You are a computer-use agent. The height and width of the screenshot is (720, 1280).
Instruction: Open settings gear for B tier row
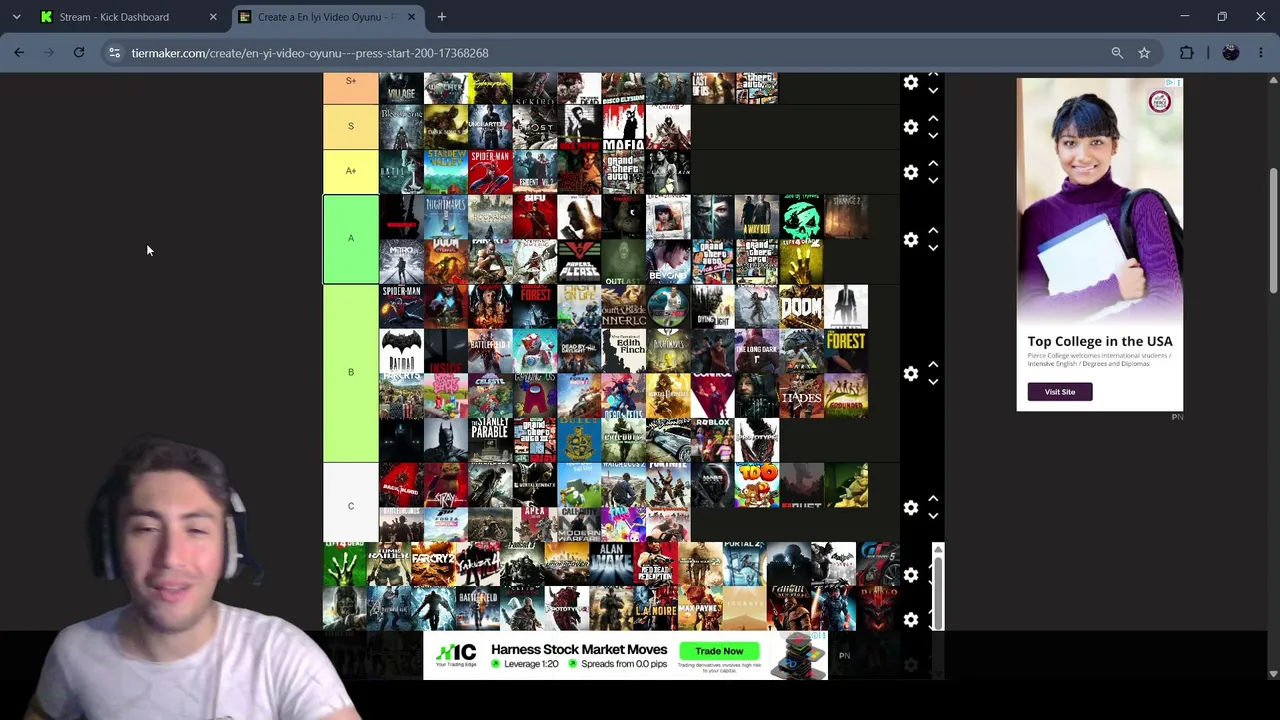click(x=911, y=373)
